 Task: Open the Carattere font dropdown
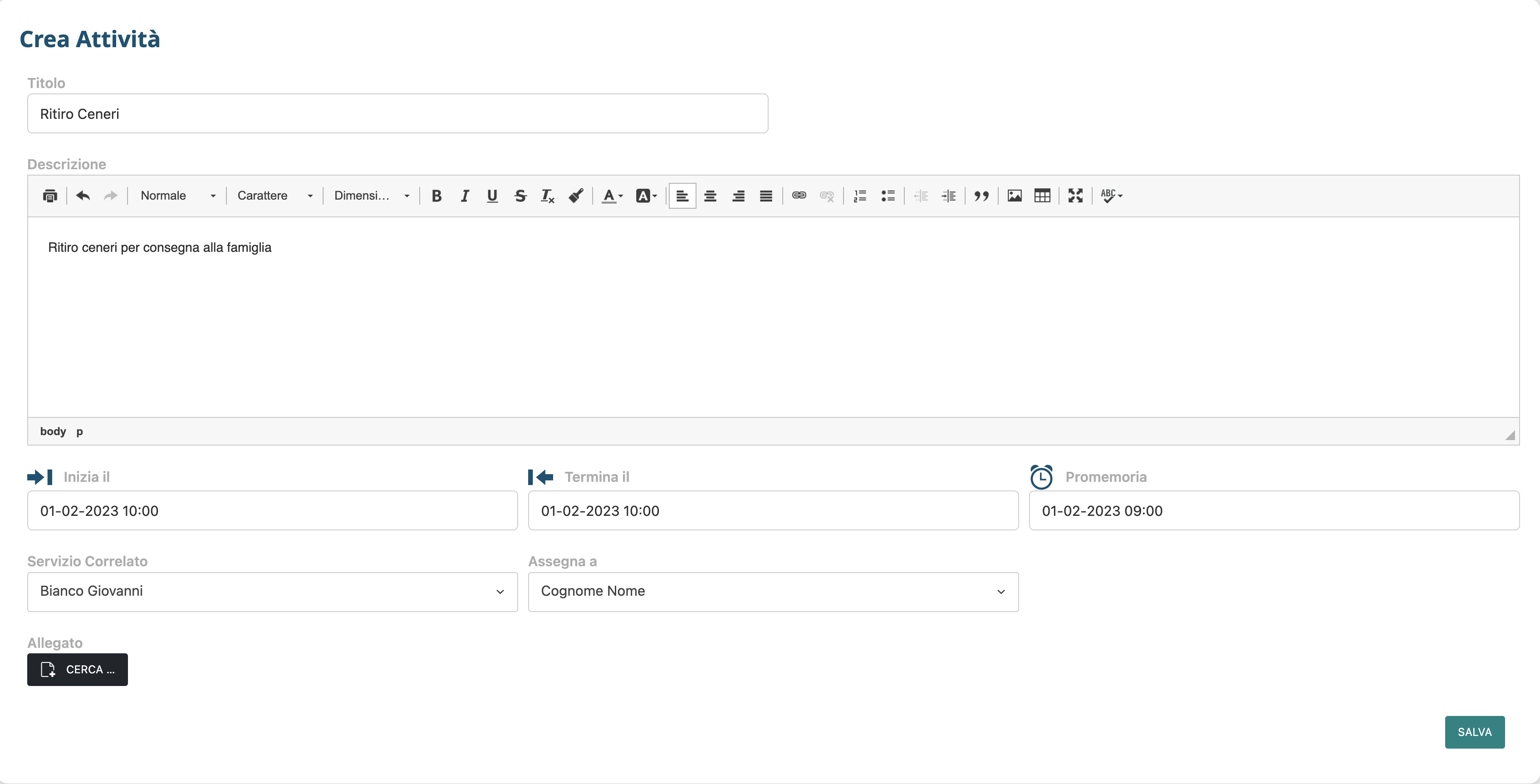(x=275, y=196)
